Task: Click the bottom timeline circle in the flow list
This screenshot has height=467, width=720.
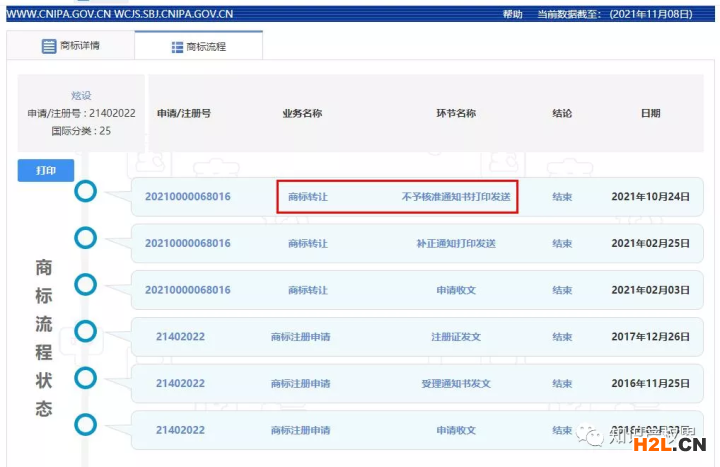Action: click(86, 425)
